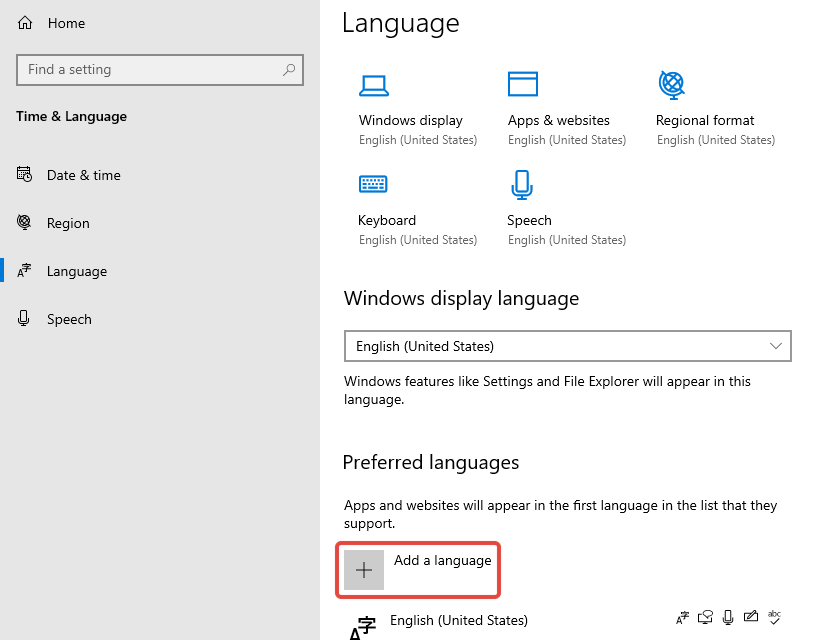Click the Language sidebar icon
This screenshot has height=640, width=820.
pos(24,270)
